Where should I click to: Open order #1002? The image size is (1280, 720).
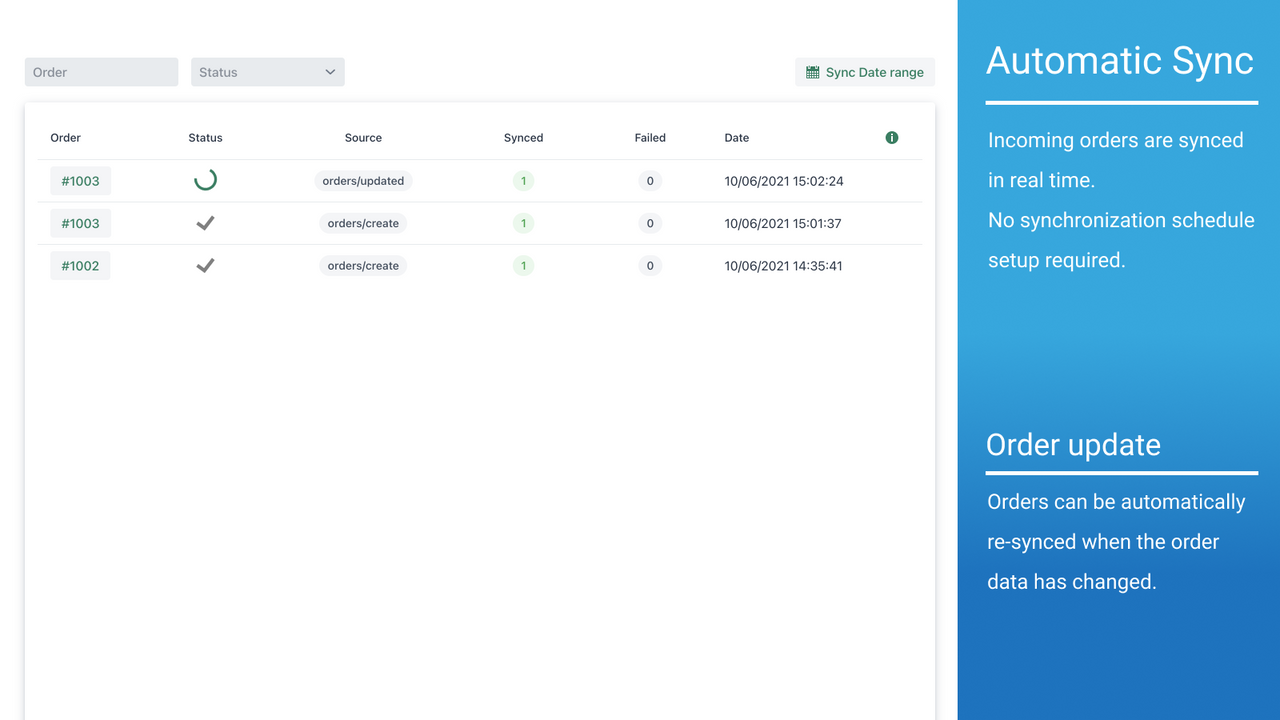coord(80,266)
